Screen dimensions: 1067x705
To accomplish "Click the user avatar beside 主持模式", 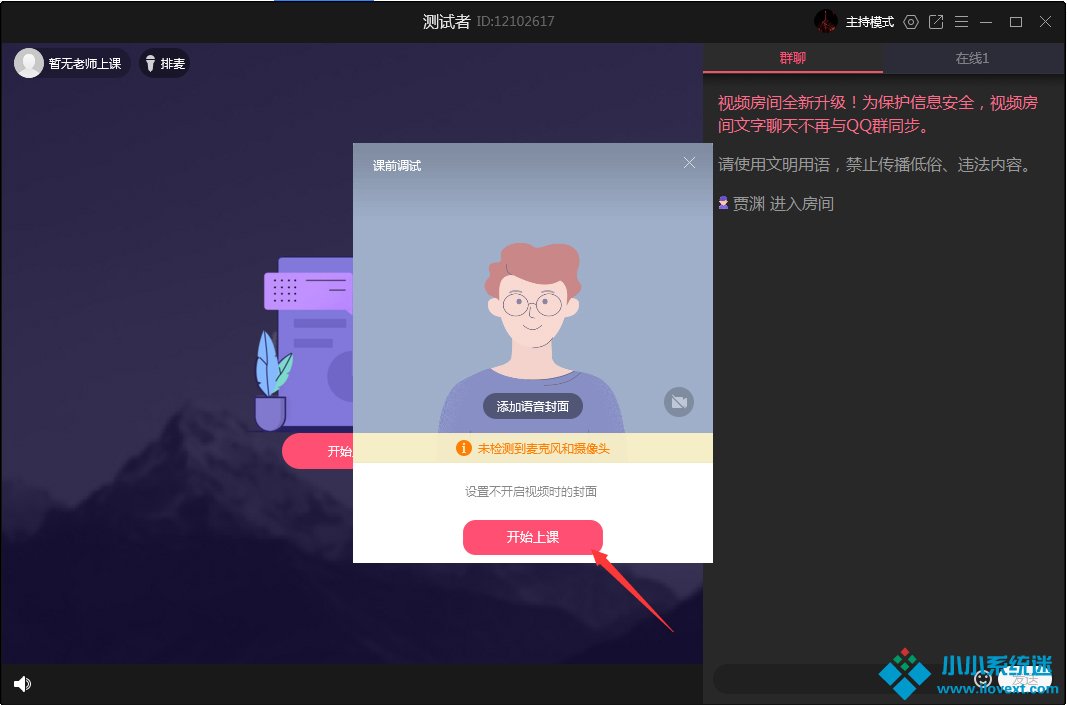I will pyautogui.click(x=825, y=21).
